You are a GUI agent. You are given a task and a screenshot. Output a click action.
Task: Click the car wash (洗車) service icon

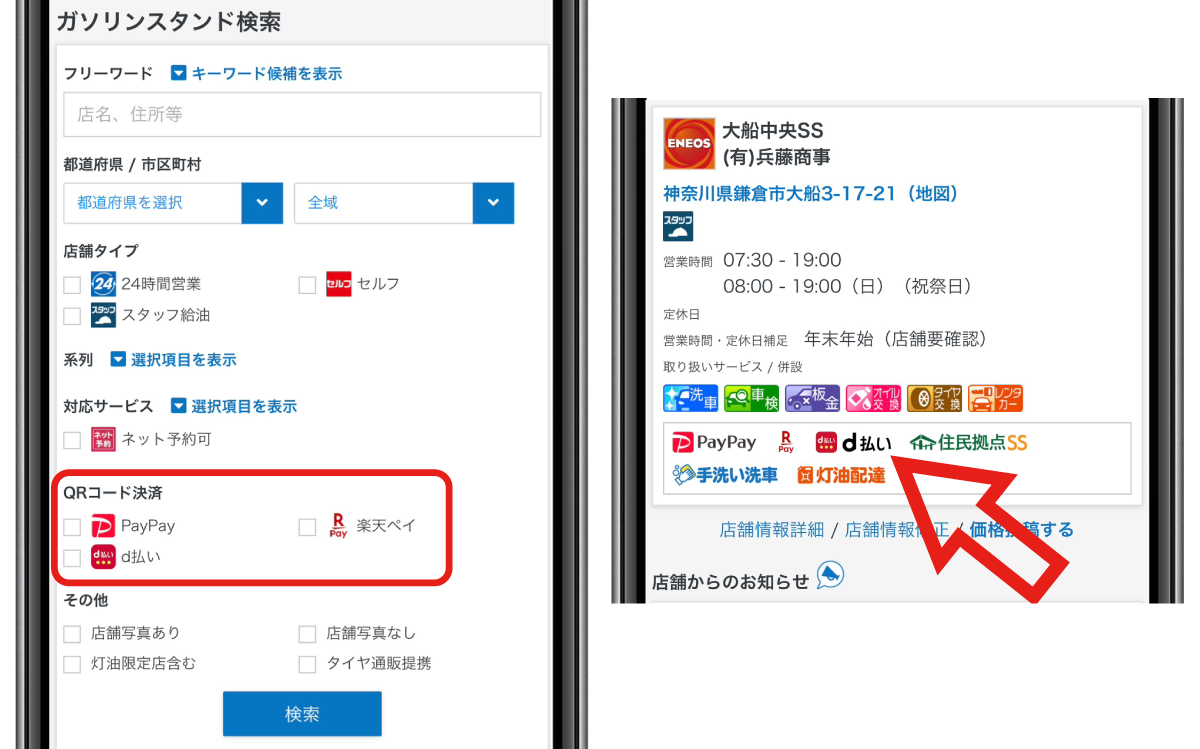tap(691, 398)
